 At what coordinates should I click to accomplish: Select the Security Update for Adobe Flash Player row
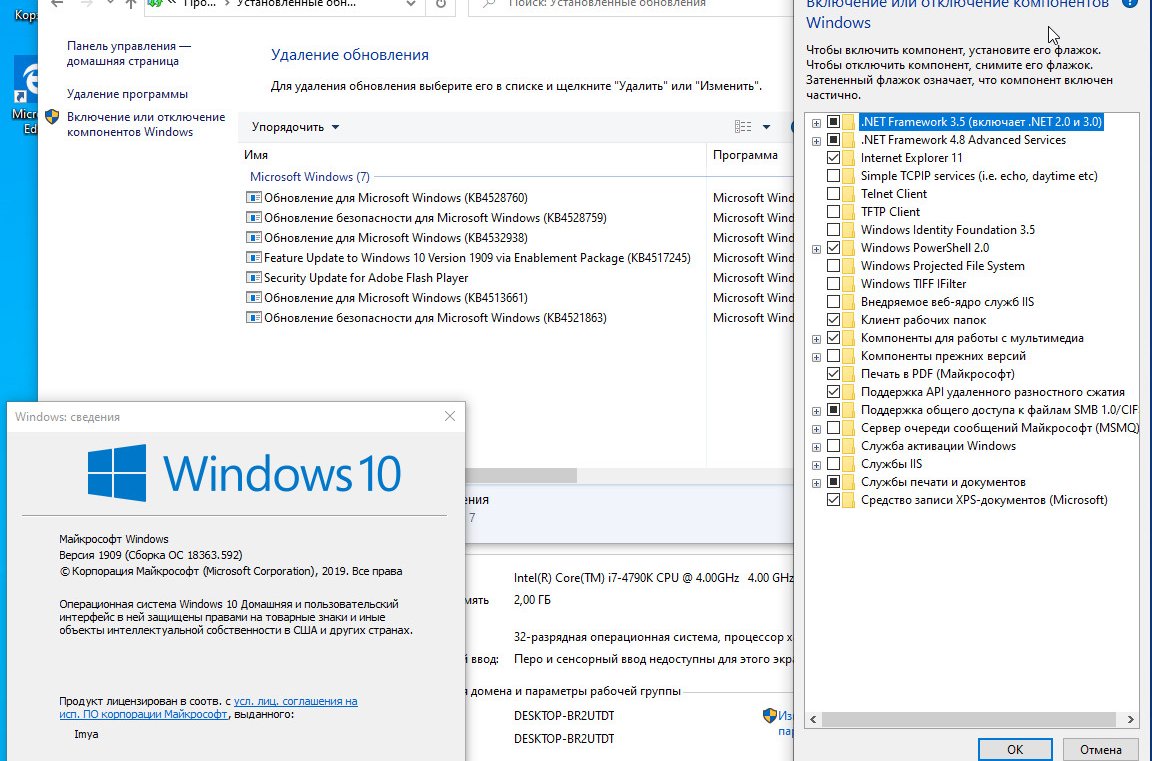(x=519, y=278)
